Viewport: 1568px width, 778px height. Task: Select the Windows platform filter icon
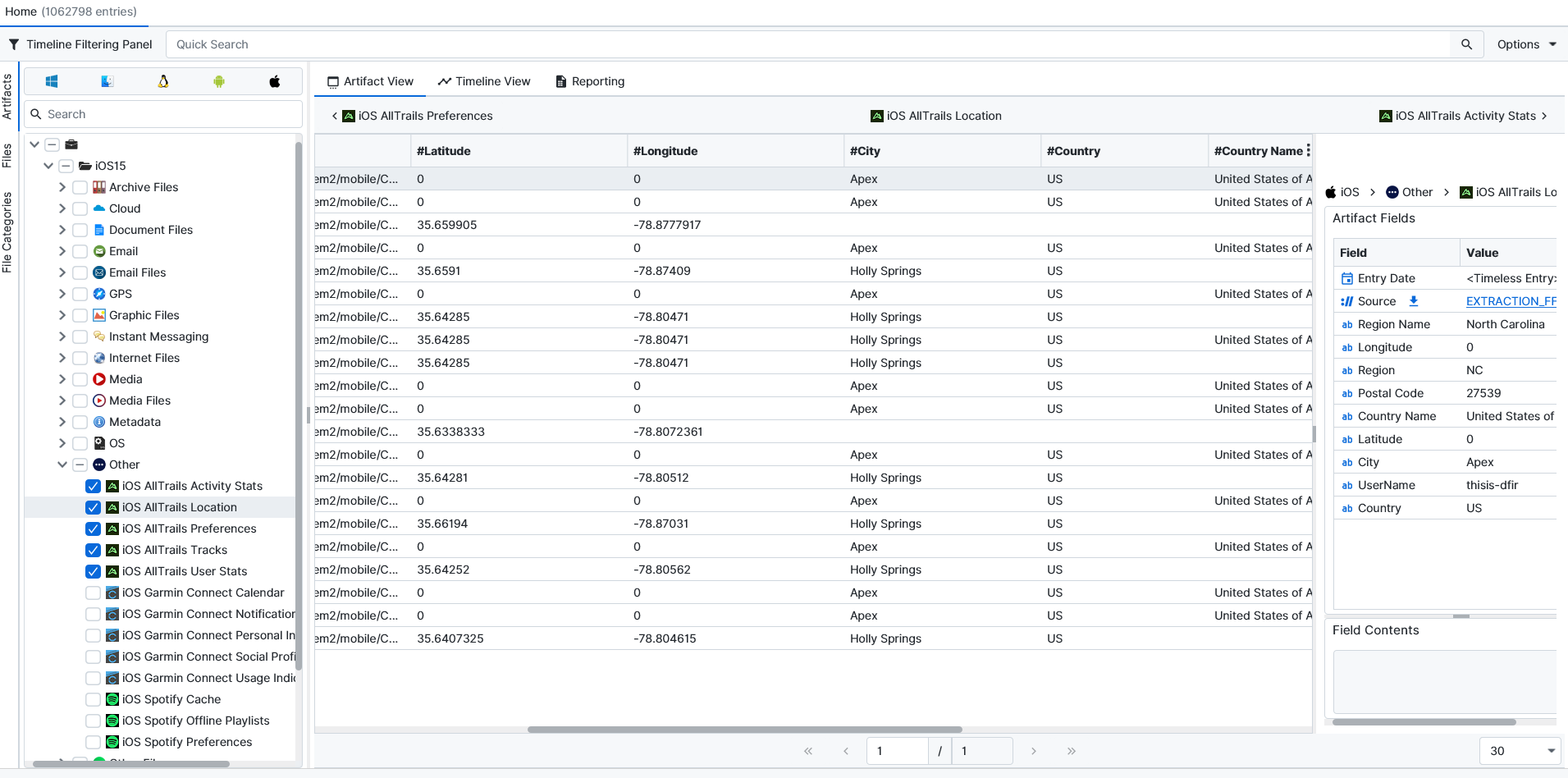coord(52,81)
